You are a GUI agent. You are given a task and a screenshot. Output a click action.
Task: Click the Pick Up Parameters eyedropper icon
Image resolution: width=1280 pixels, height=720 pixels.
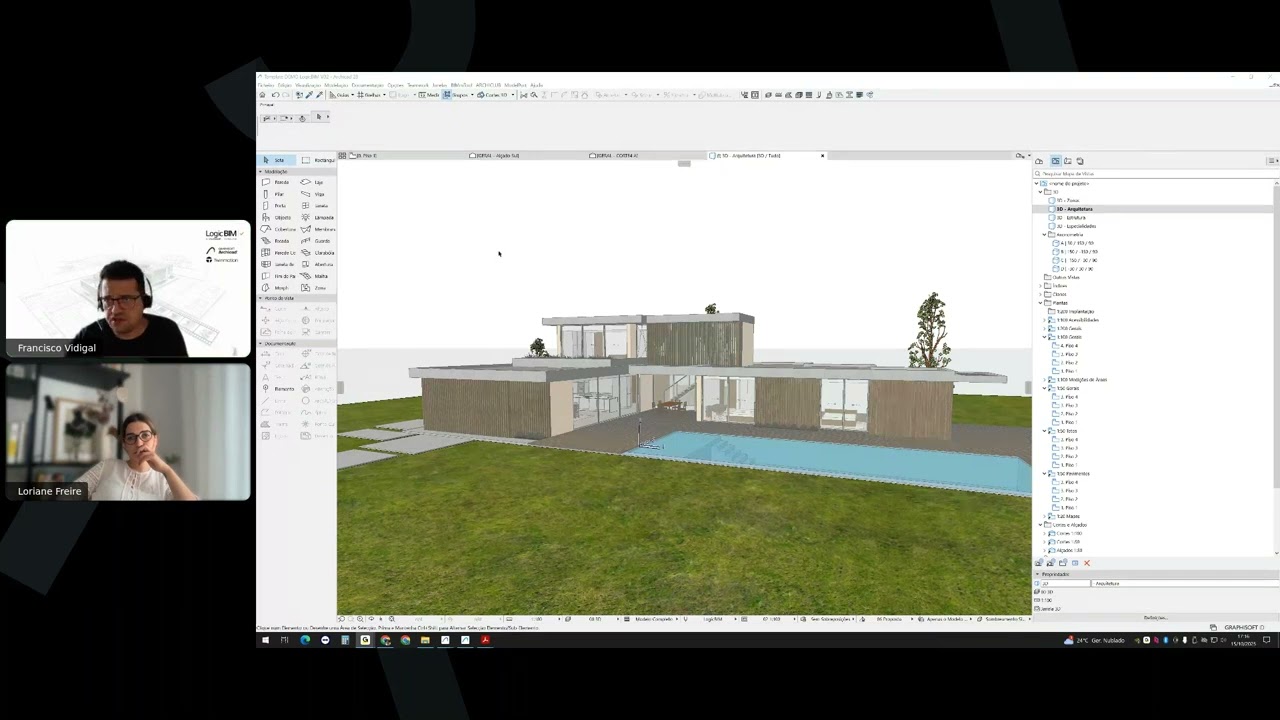click(307, 95)
